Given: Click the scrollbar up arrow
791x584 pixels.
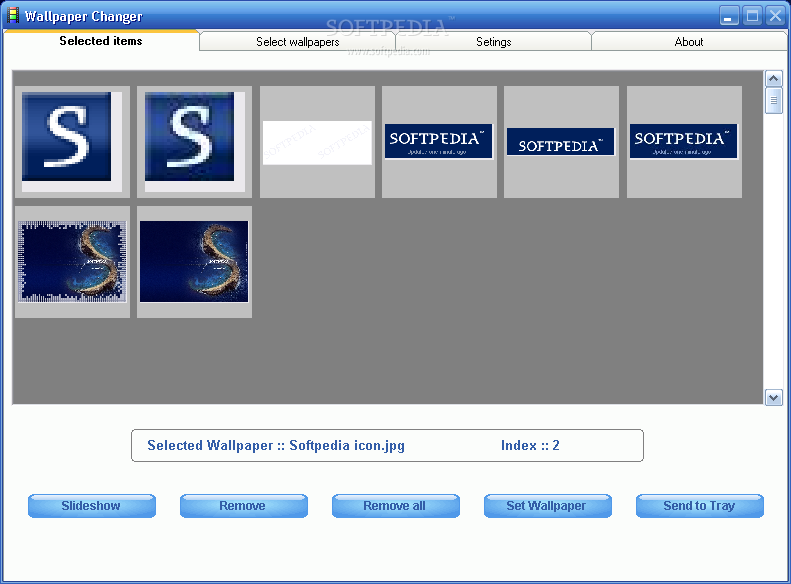Looking at the screenshot, I should coord(773,79).
